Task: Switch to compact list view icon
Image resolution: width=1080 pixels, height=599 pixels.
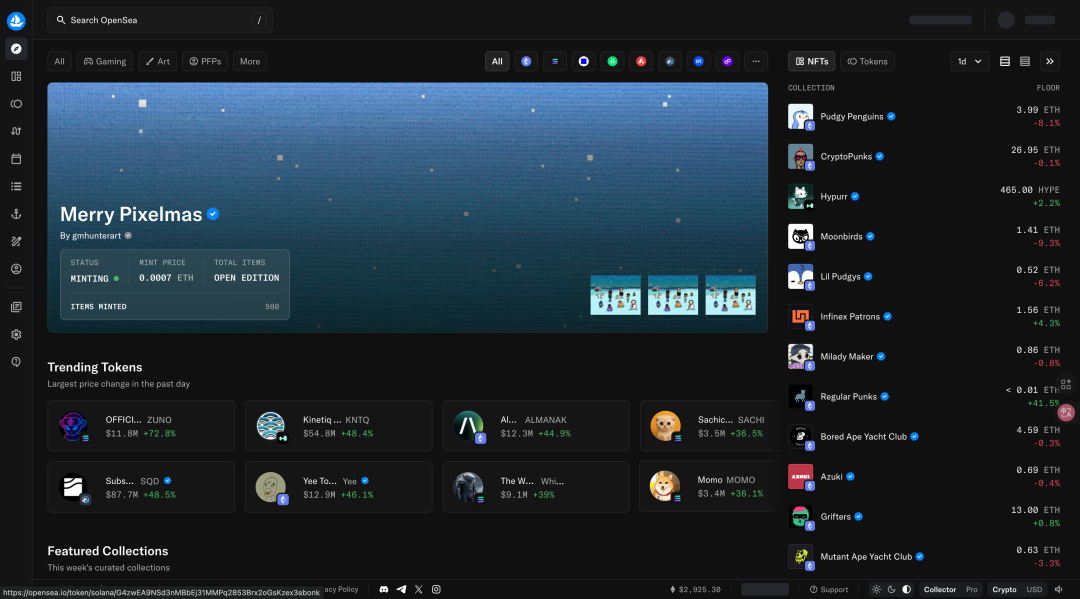Action: coord(1025,61)
